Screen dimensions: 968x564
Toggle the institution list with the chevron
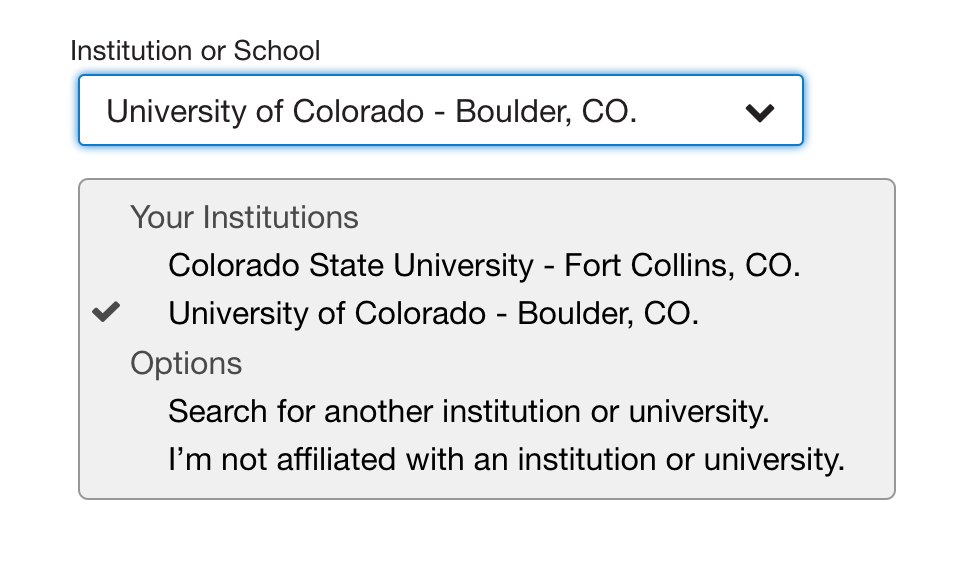tap(760, 112)
